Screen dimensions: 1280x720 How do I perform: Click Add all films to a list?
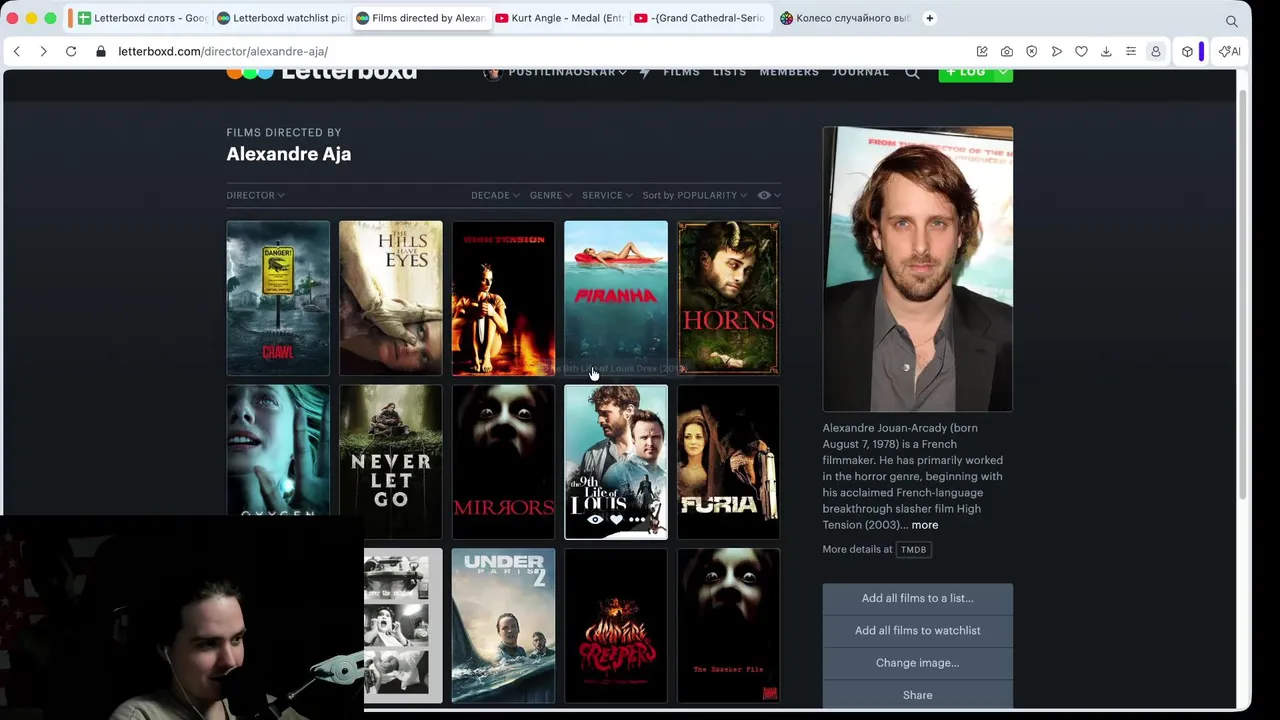coord(917,598)
